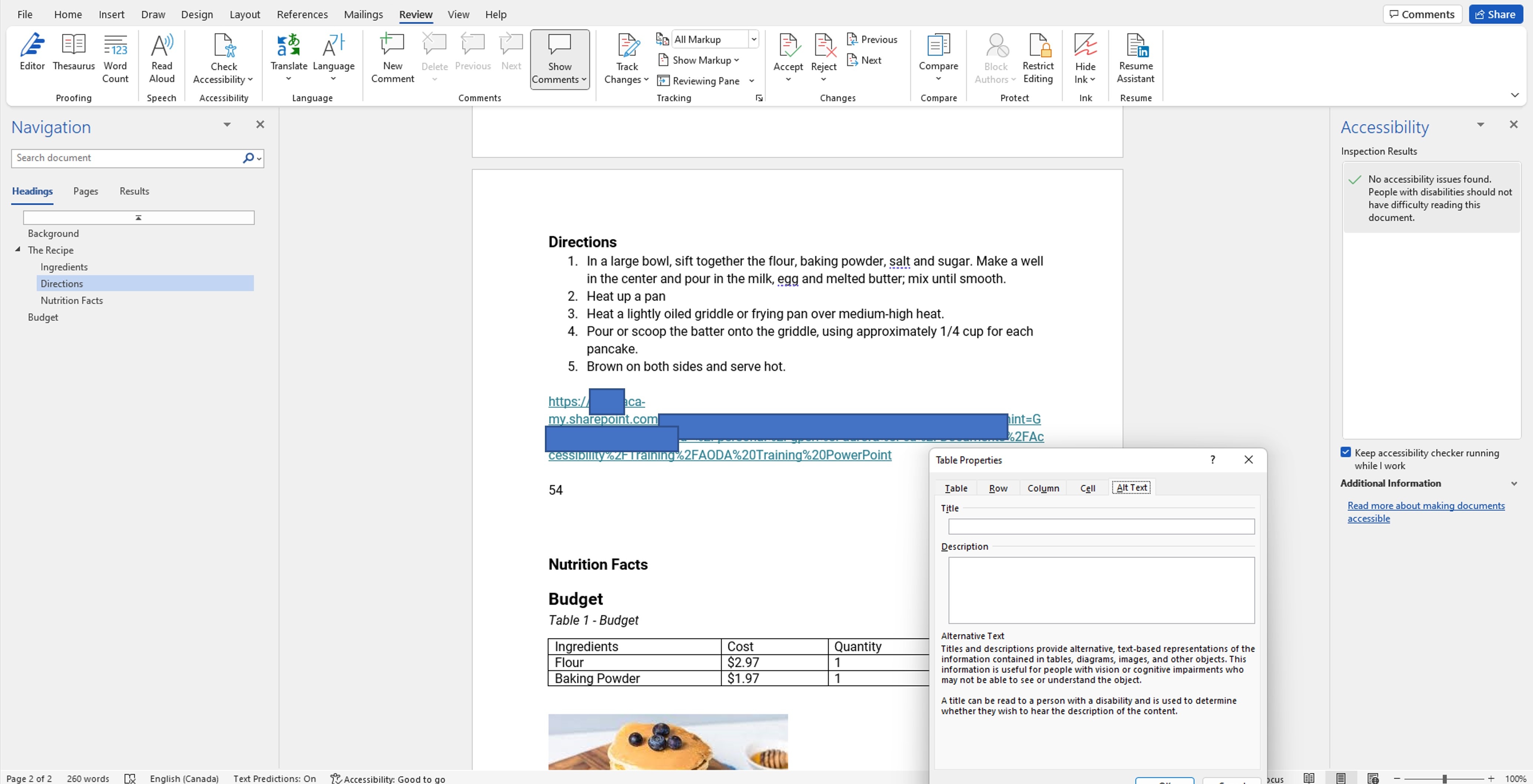
Task: Switch to Web Layout view in status bar
Action: 1373,778
